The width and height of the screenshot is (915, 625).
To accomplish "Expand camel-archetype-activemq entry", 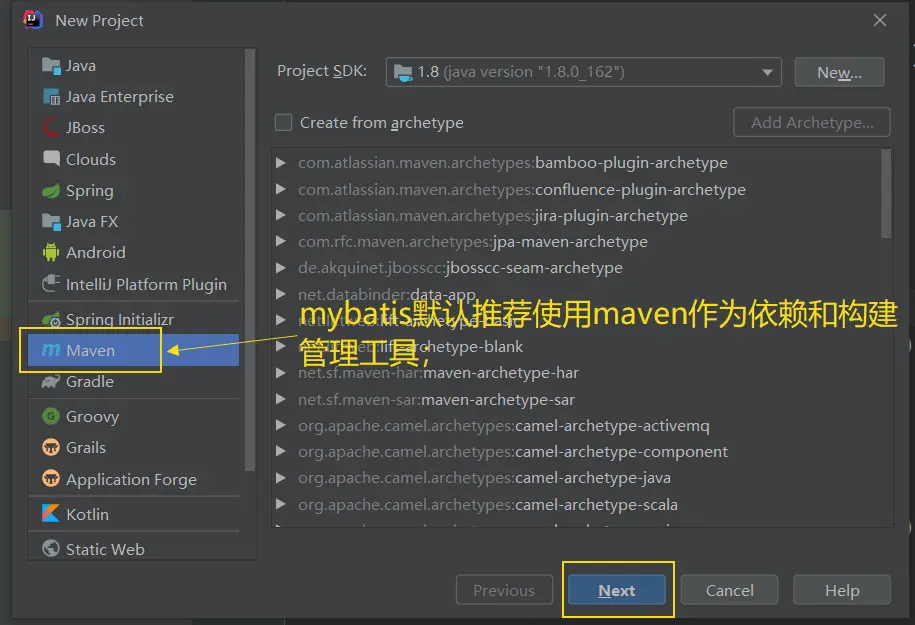I will coord(281,425).
